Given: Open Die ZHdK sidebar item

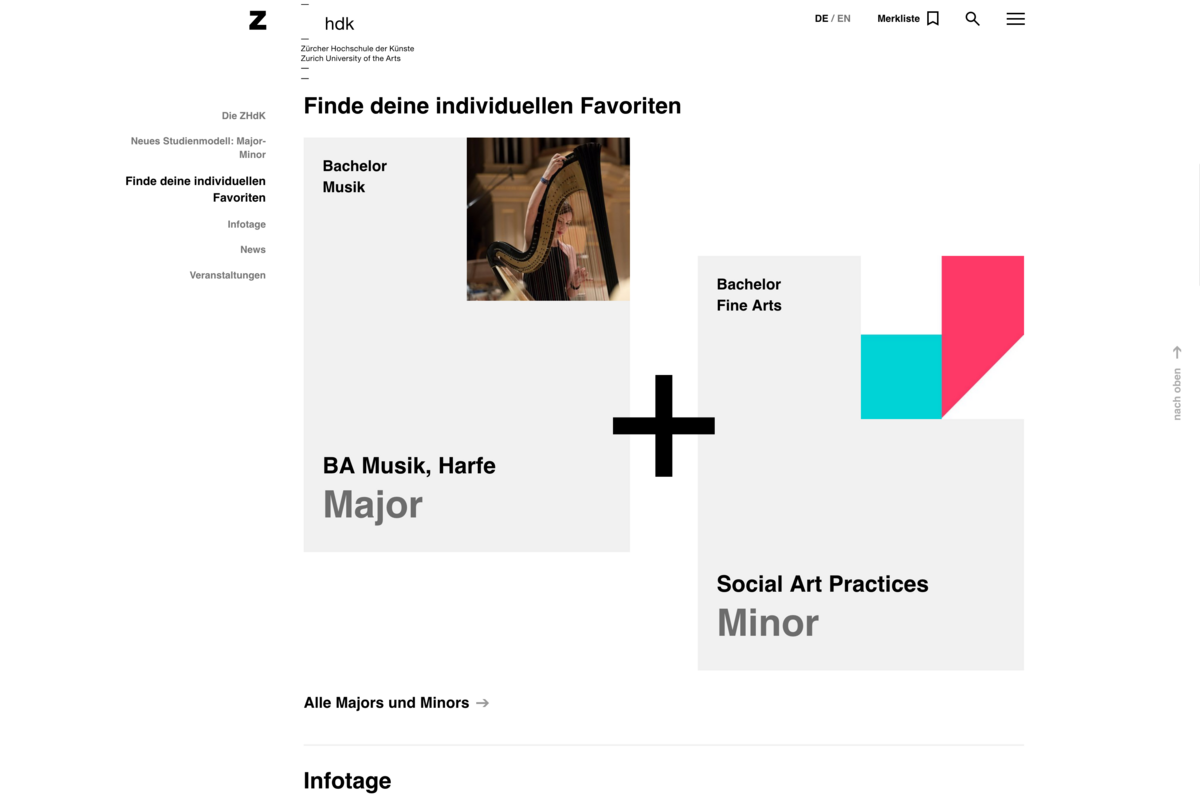Looking at the screenshot, I should point(244,116).
